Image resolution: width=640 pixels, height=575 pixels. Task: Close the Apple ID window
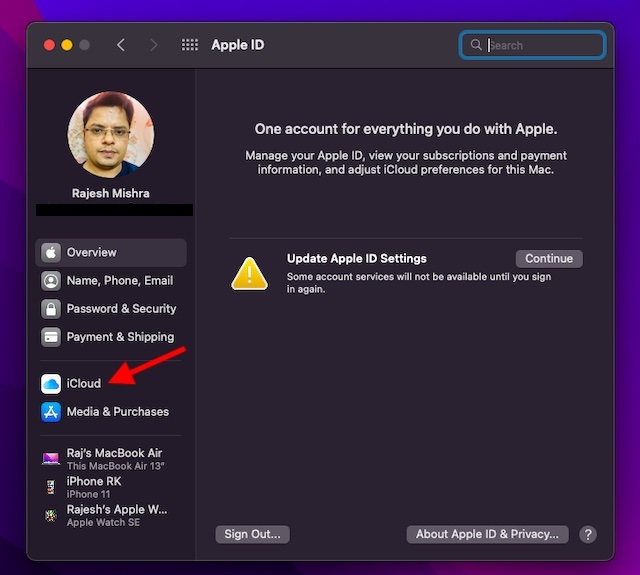pyautogui.click(x=49, y=45)
